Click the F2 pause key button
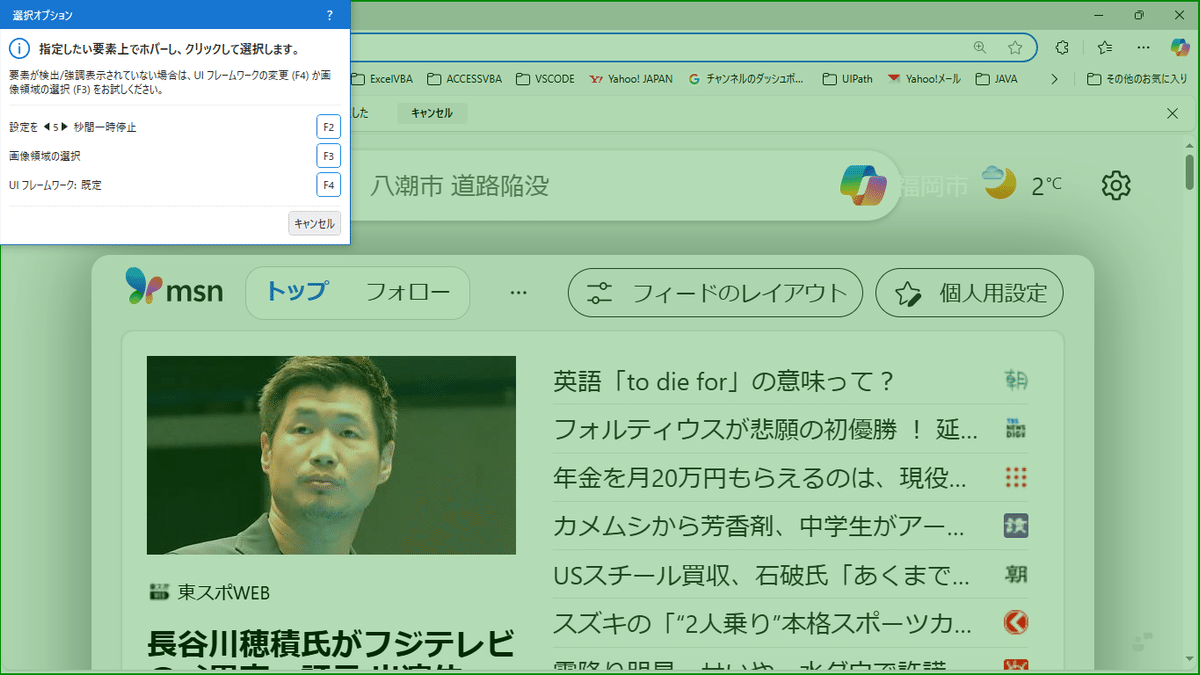The height and width of the screenshot is (675, 1200). pyautogui.click(x=328, y=127)
